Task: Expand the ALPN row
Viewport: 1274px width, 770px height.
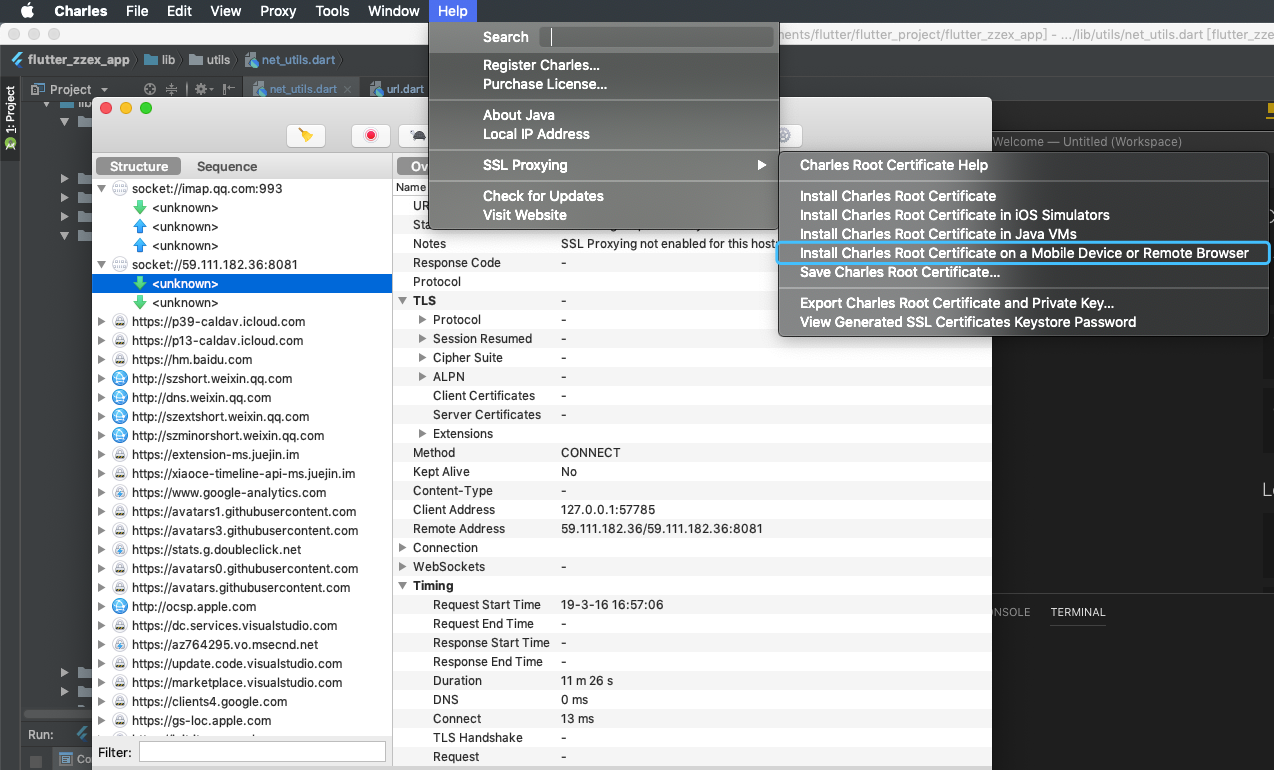Action: (423, 377)
